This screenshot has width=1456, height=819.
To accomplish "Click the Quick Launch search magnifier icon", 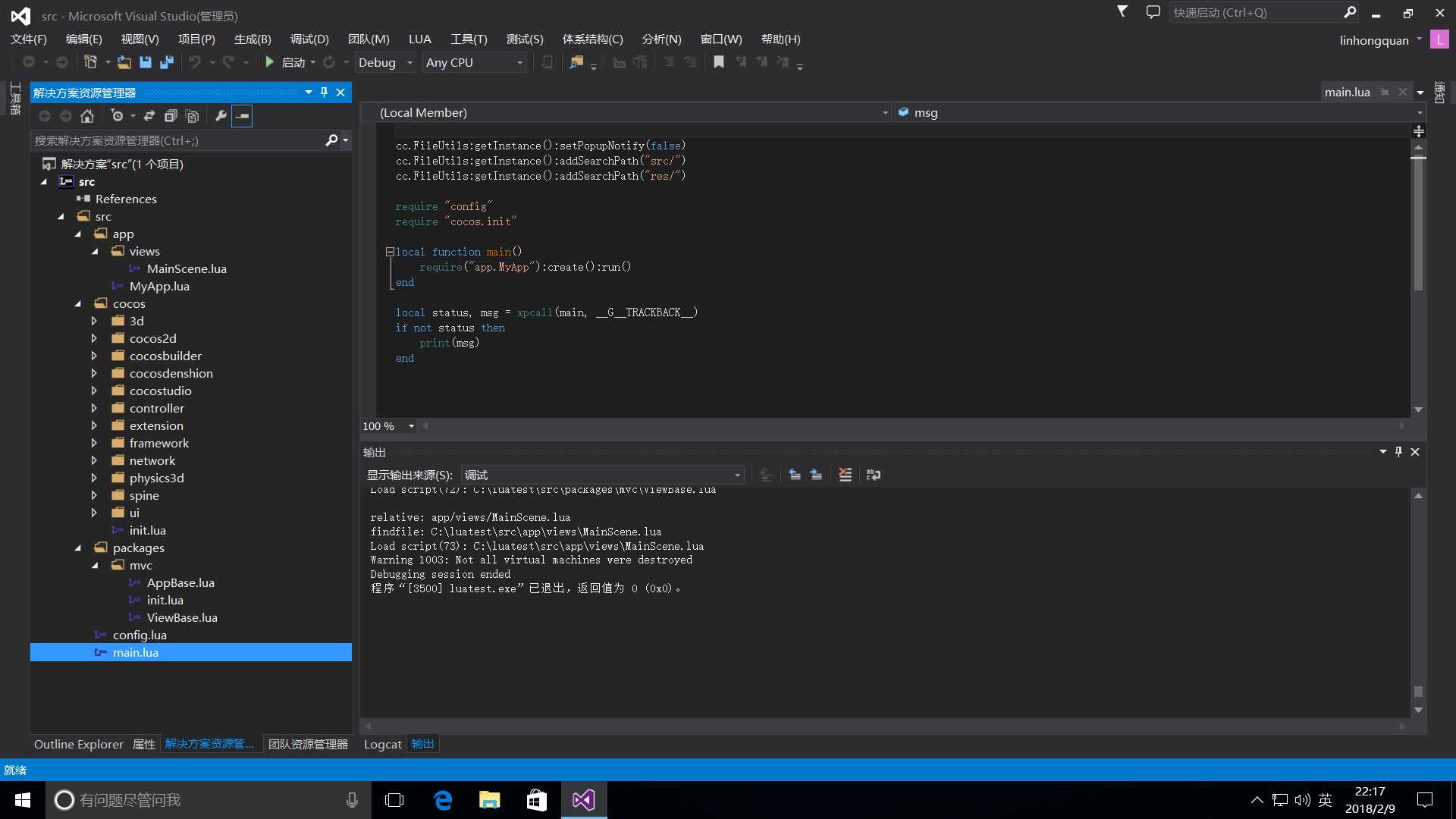I will (x=1350, y=12).
